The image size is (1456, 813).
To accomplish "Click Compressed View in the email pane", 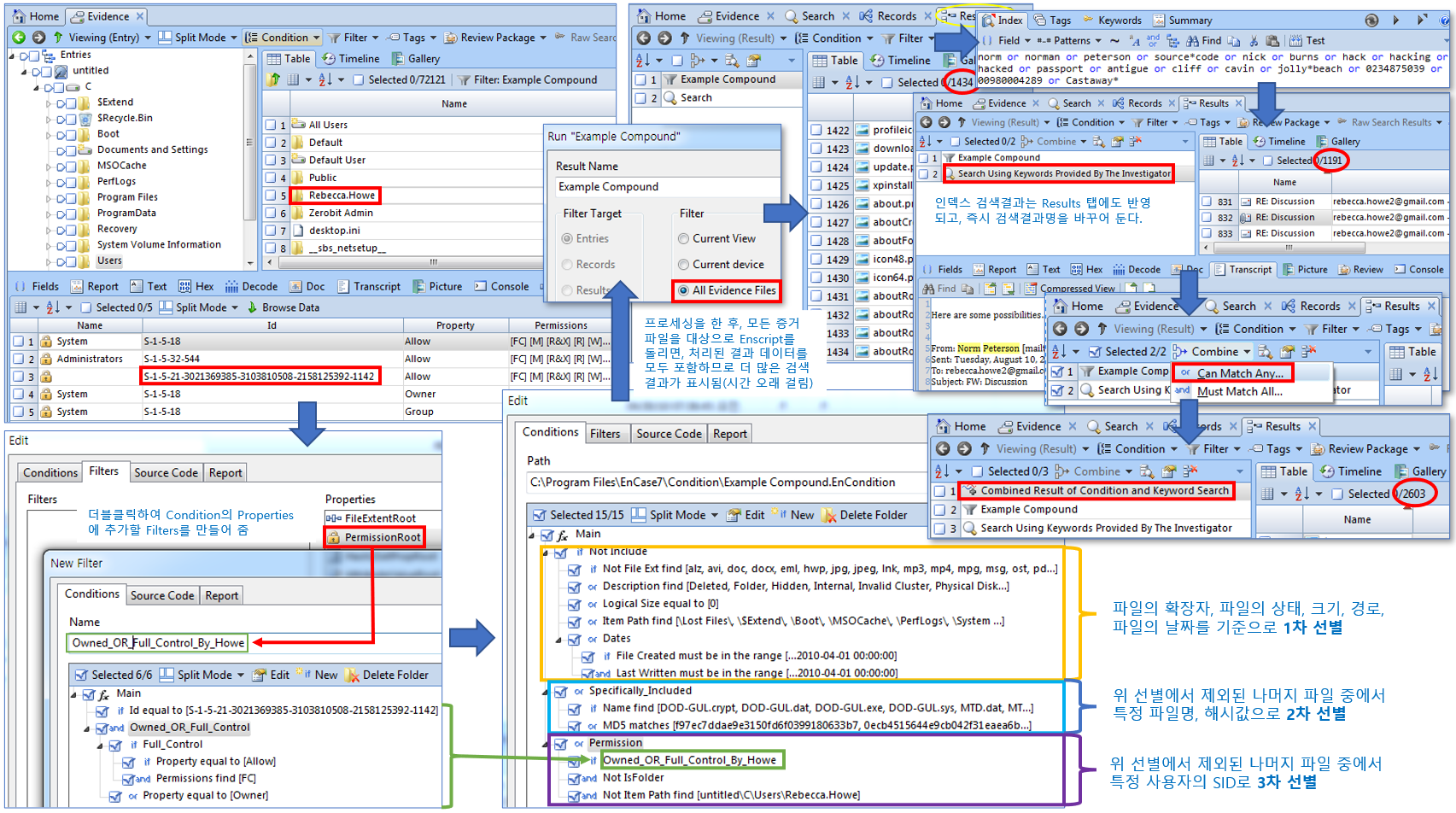I will tap(1069, 289).
